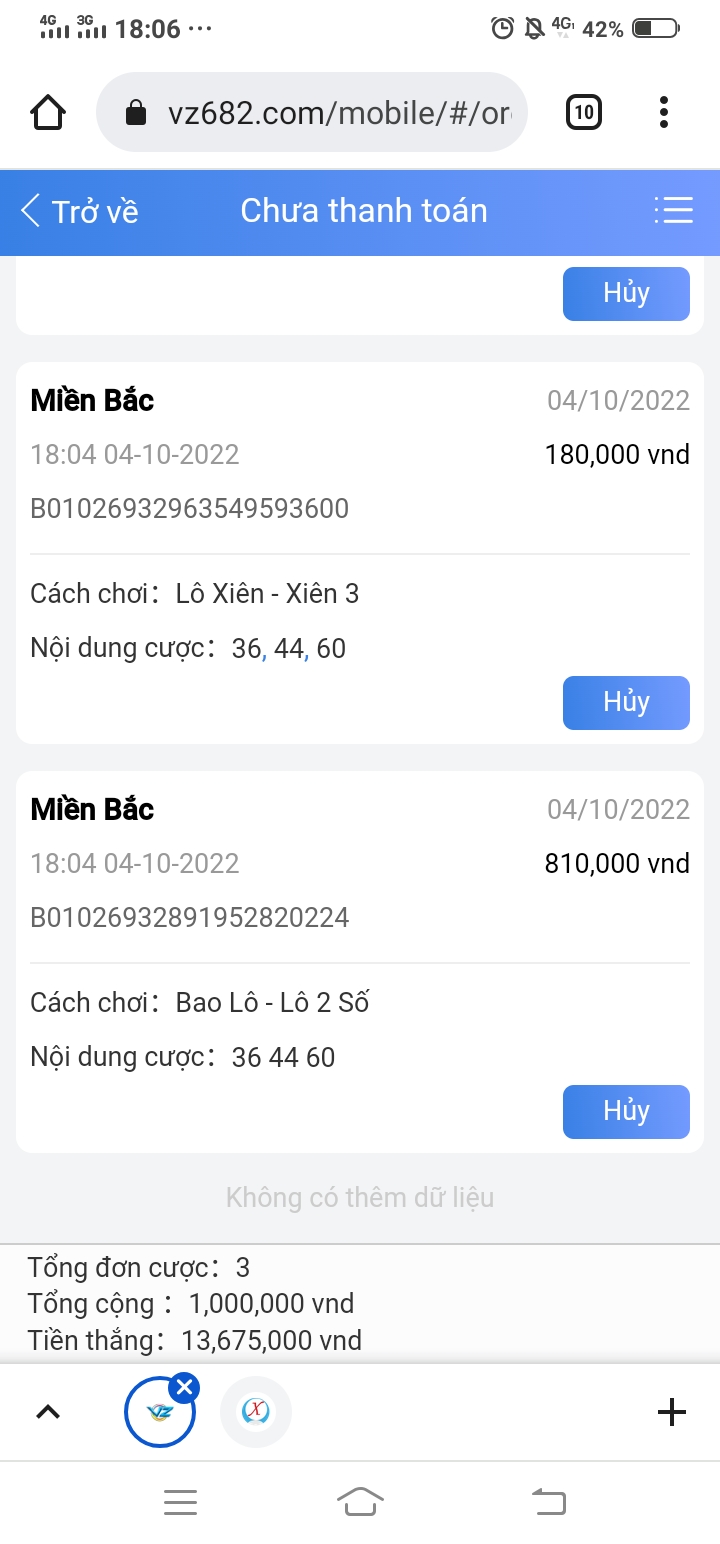The width and height of the screenshot is (720, 1544).
Task: Select order number B01026932963549593600
Action: pos(190,508)
